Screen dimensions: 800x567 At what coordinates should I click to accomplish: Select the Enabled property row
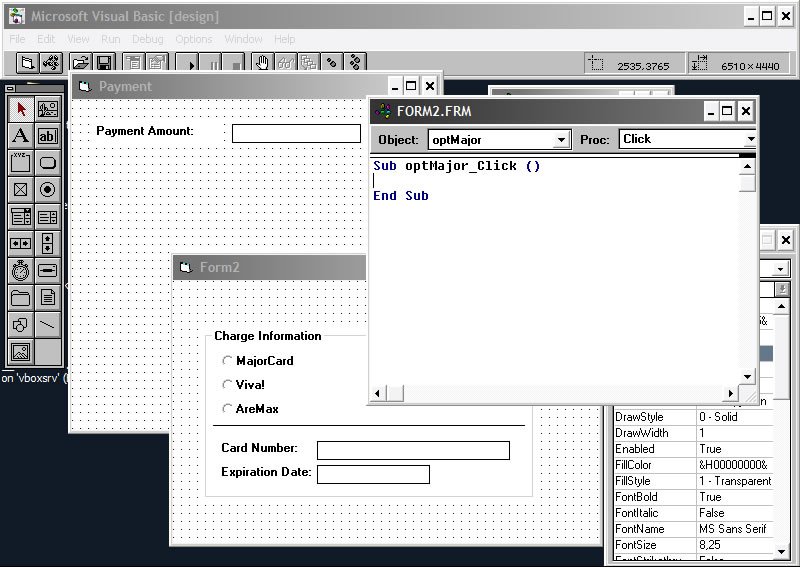pyautogui.click(x=693, y=449)
